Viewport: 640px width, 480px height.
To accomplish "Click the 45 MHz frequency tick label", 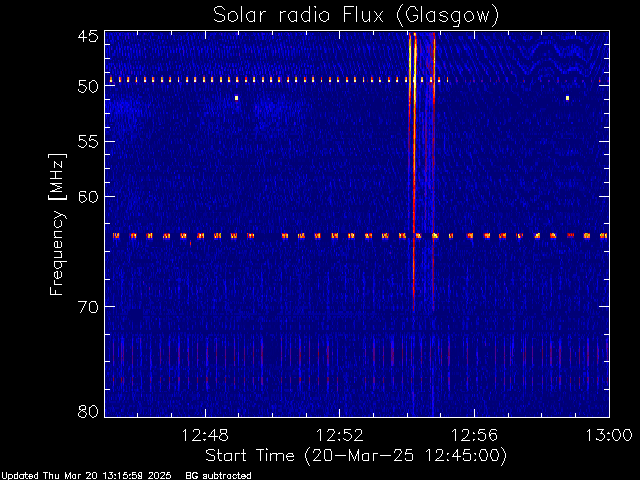I will click(x=88, y=36).
